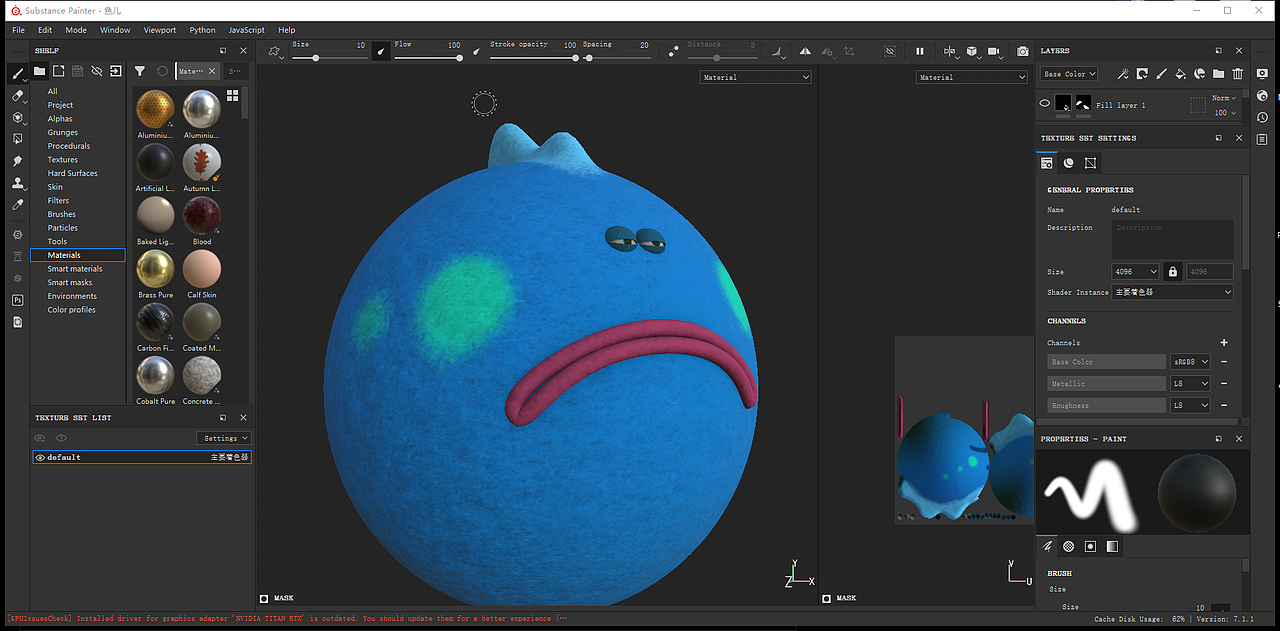Viewport: 1280px width, 631px height.
Task: Select the Material picker eyedropper tool
Action: [17, 205]
